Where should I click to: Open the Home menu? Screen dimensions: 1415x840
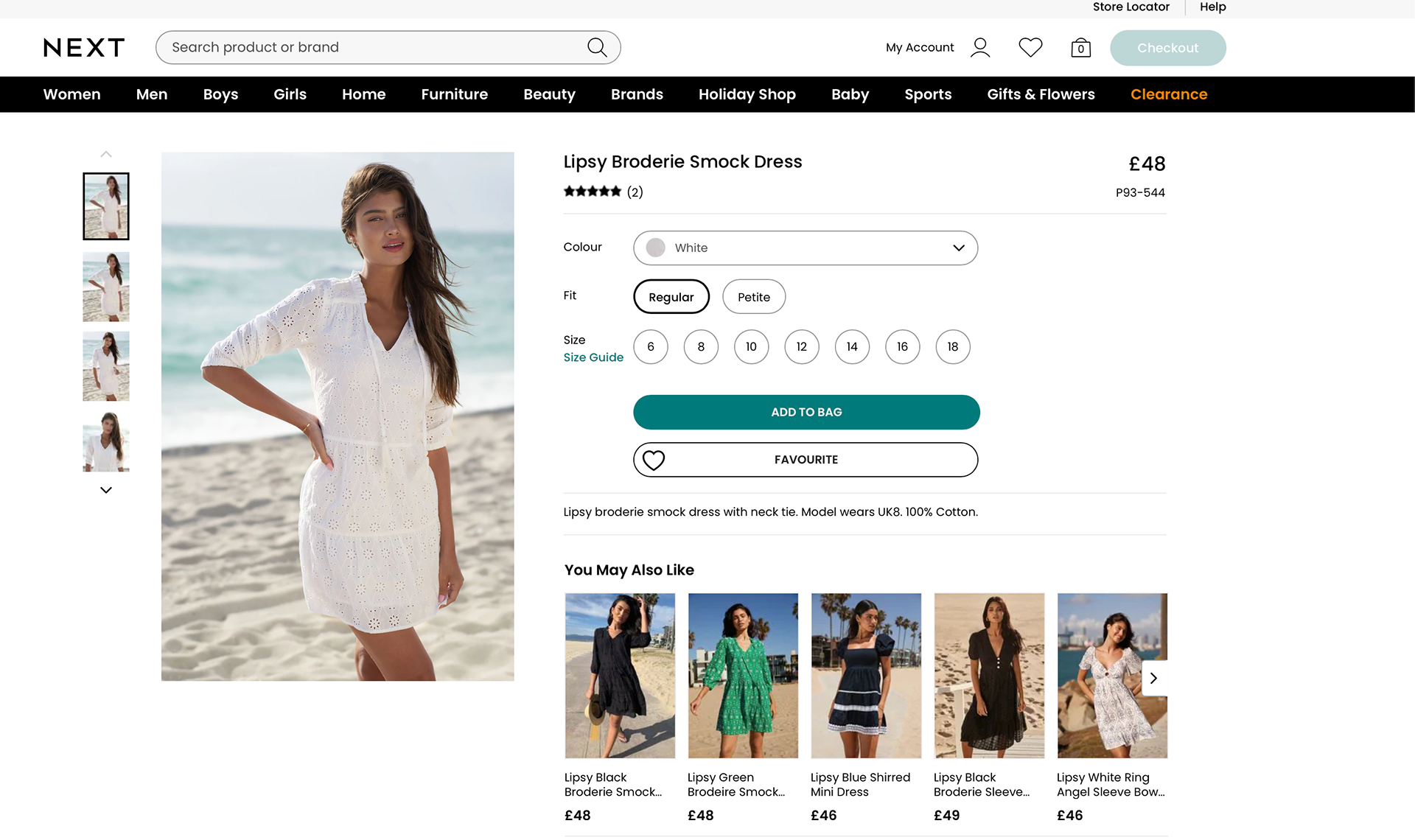coord(364,94)
